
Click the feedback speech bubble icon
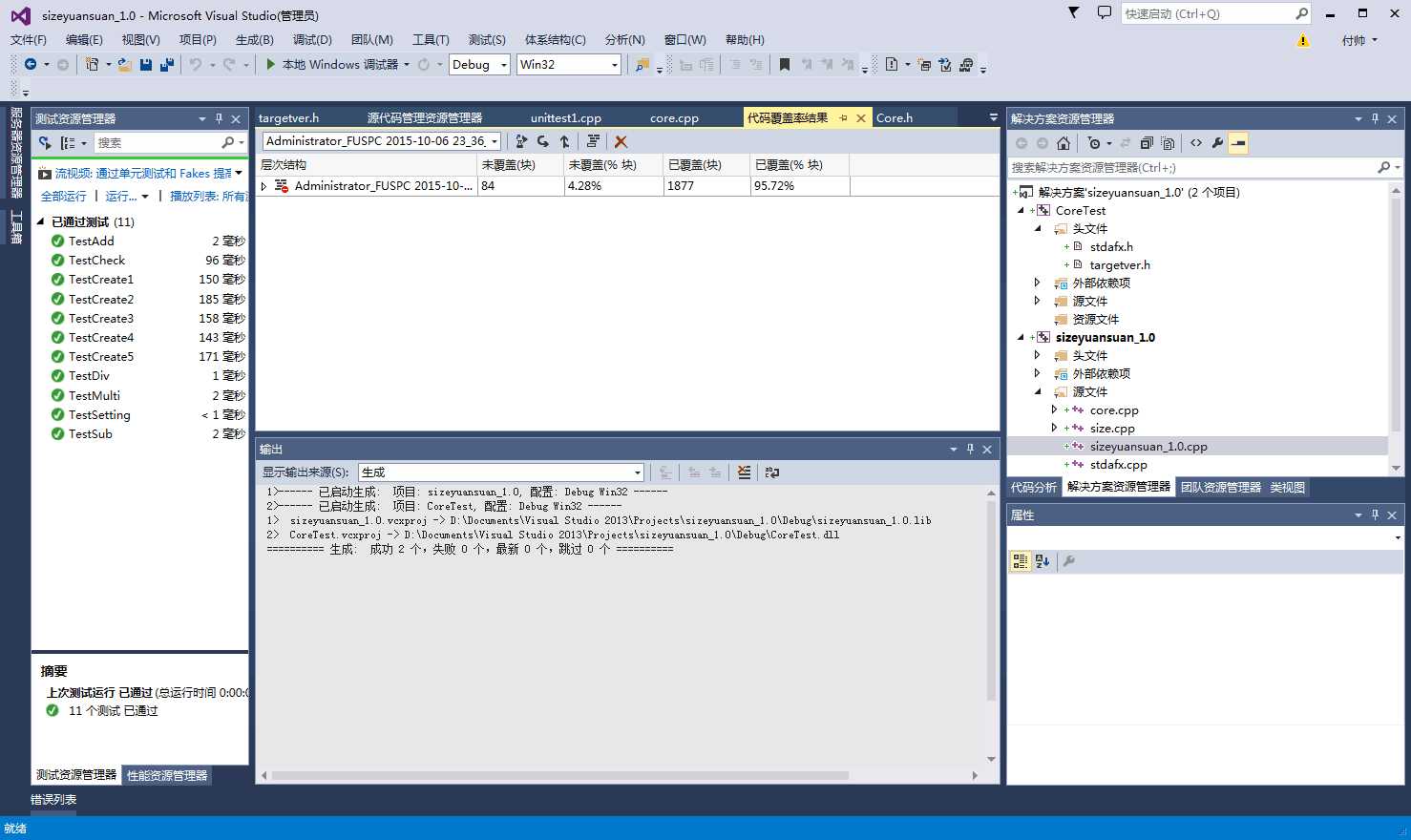1105,12
